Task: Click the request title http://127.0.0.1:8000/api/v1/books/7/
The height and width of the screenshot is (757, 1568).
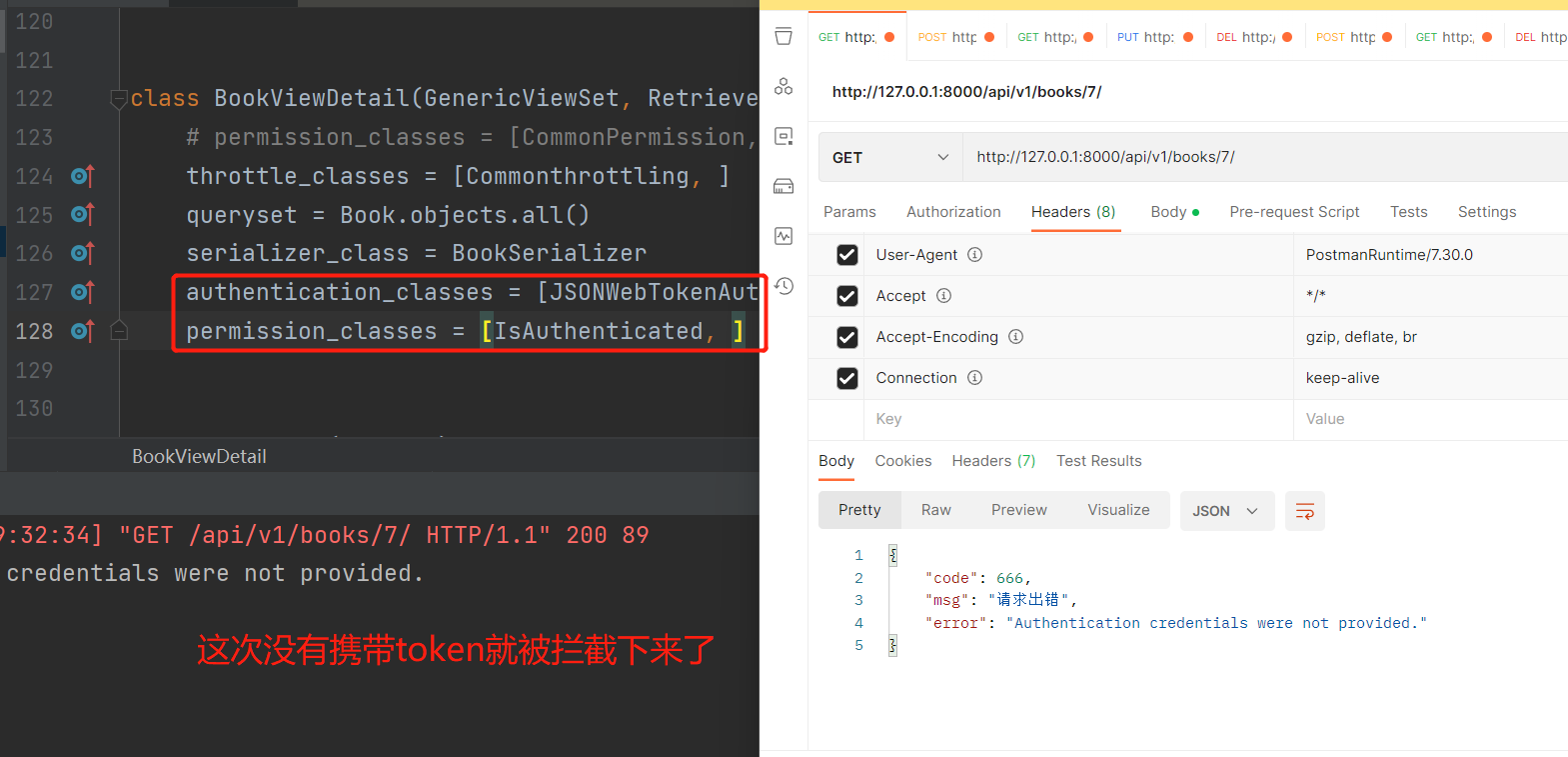Action: pos(966,92)
